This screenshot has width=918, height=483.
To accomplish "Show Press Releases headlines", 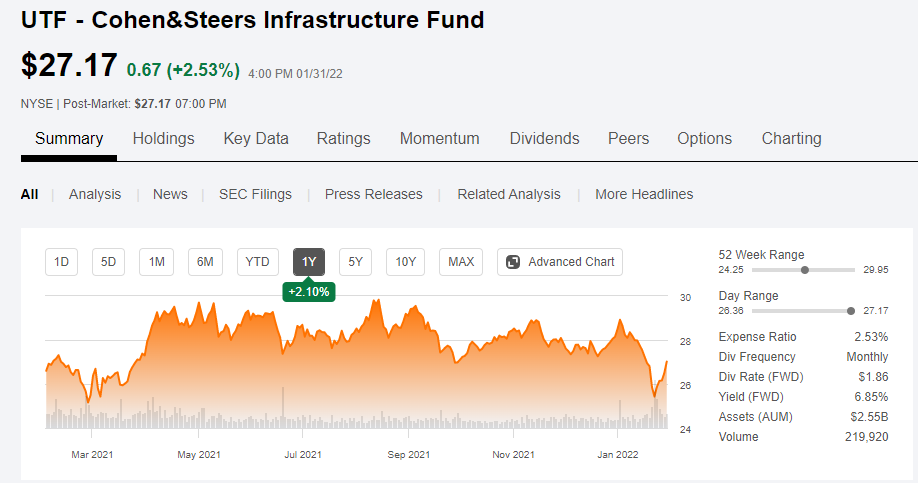I will click(x=374, y=194).
